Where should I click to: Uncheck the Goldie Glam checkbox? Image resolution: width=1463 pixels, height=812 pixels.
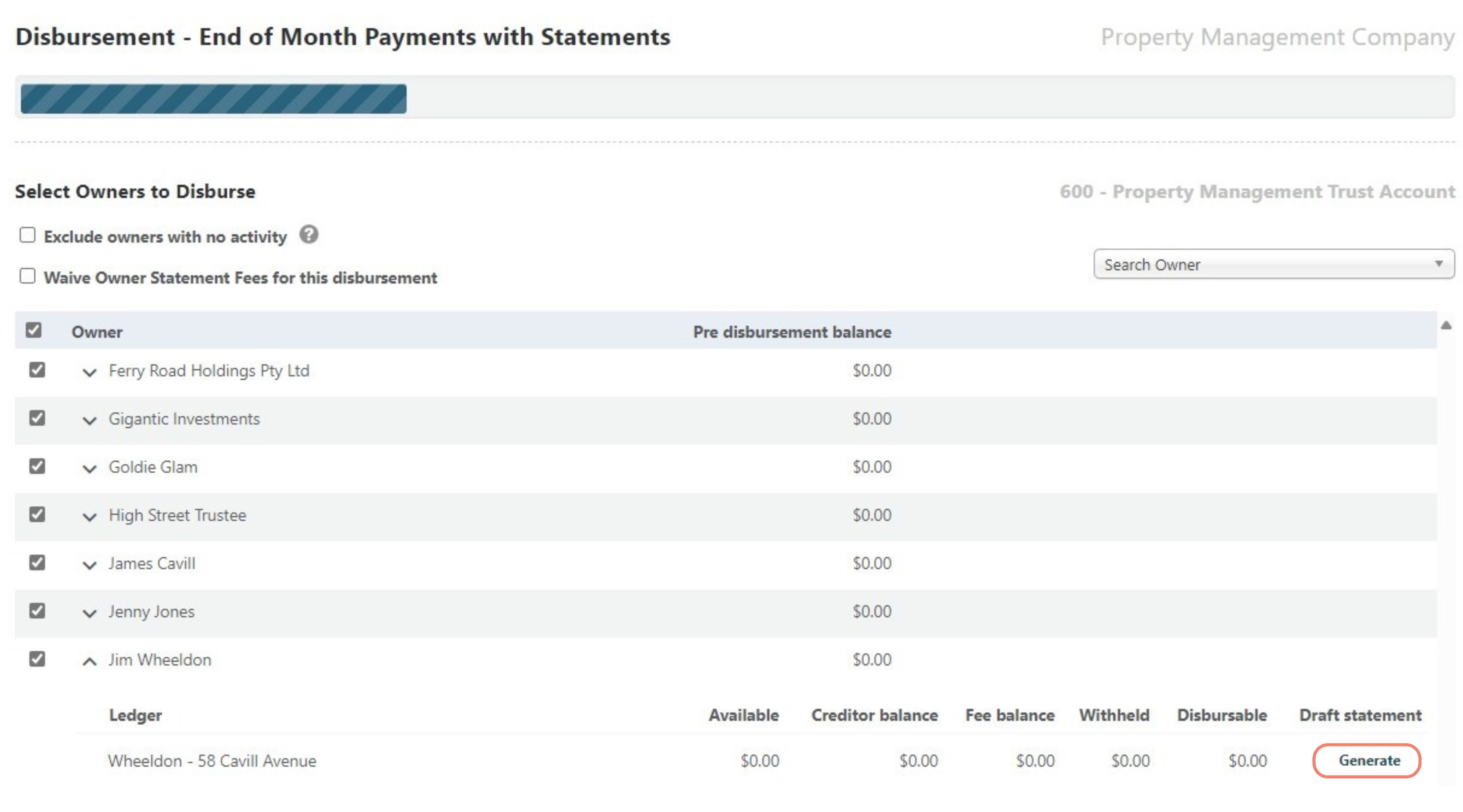click(x=37, y=467)
